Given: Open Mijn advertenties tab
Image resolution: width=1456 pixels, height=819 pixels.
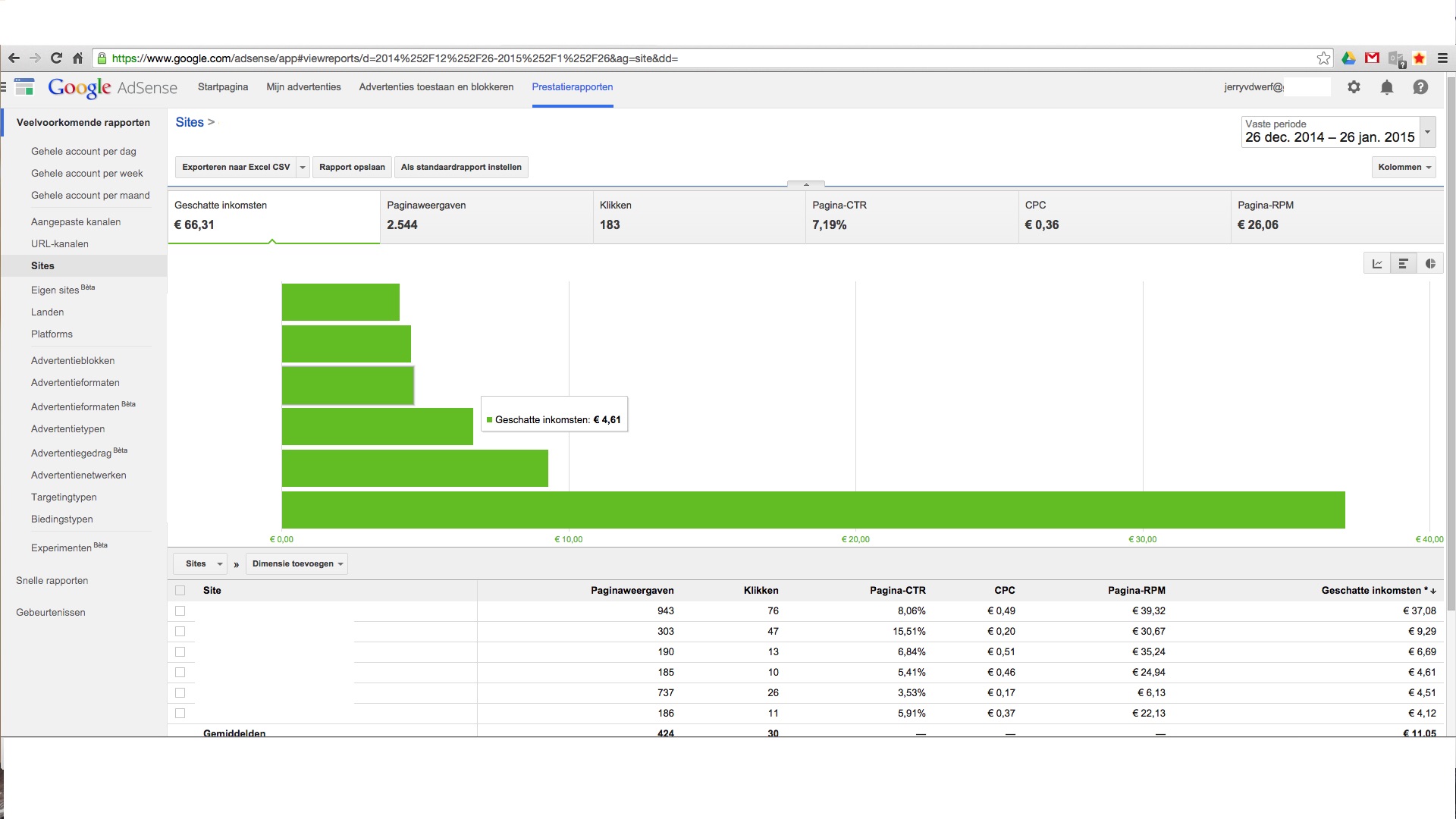Looking at the screenshot, I should click(x=303, y=87).
